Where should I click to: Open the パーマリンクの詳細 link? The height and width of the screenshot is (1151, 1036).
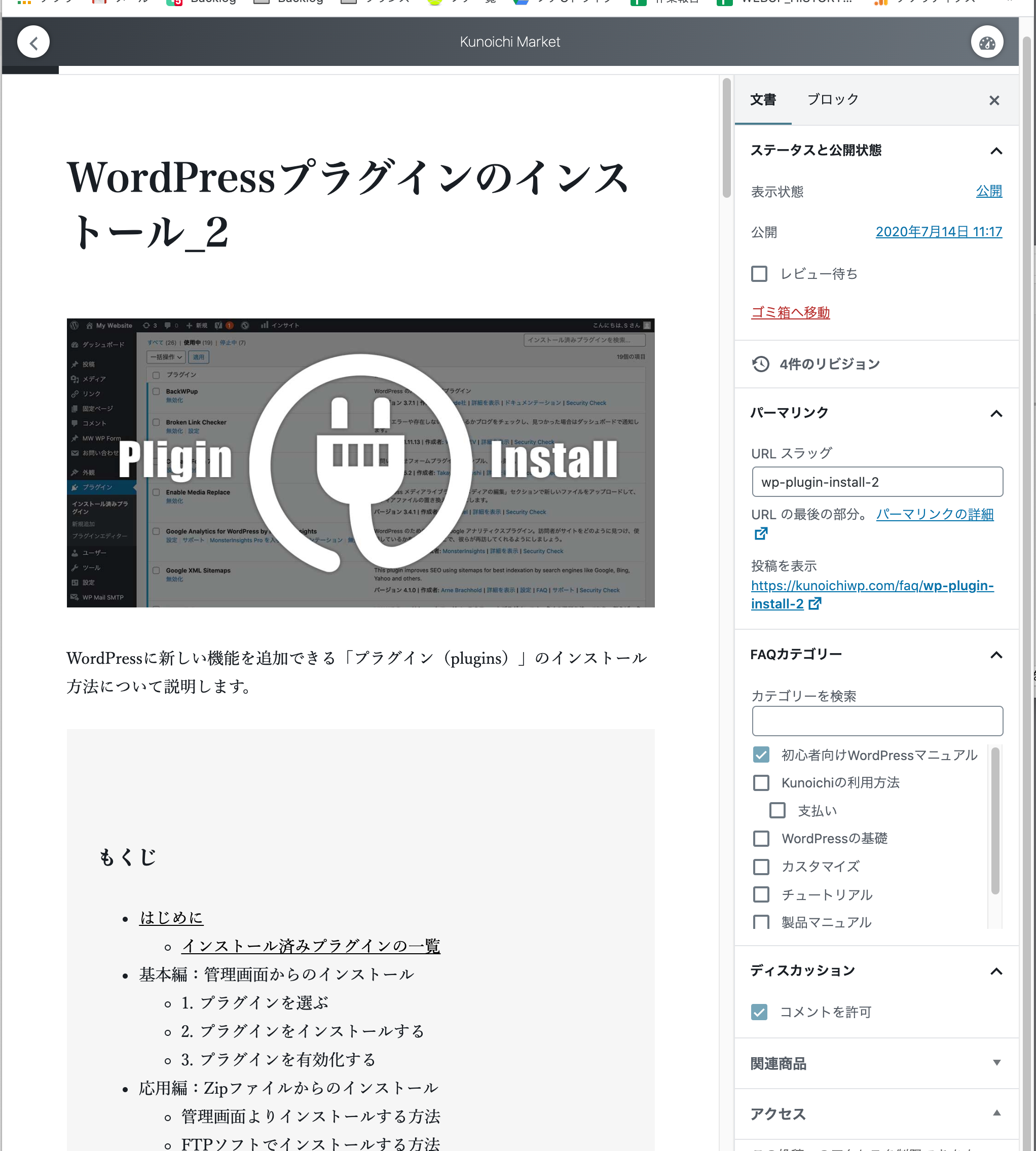click(x=935, y=514)
